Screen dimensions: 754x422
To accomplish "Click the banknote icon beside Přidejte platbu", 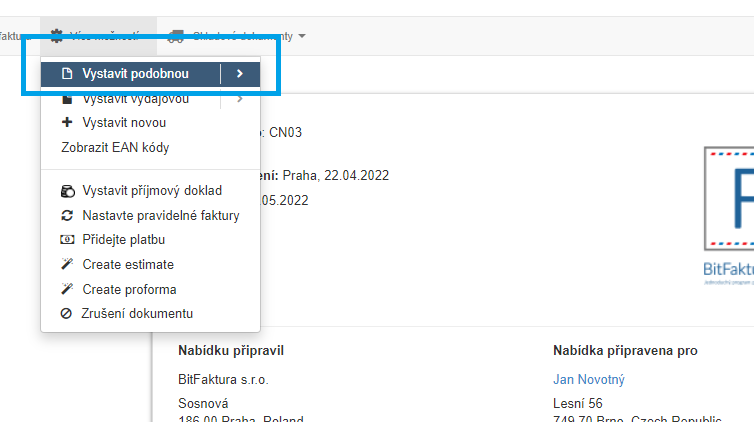I will [x=67, y=240].
